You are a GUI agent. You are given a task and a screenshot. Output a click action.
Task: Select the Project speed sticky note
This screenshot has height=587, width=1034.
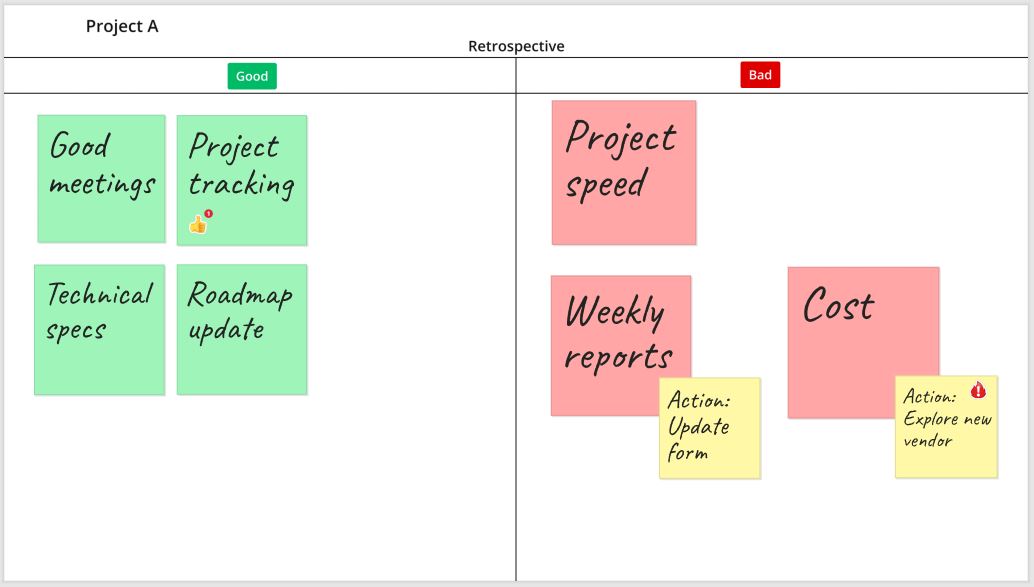[x=623, y=172]
